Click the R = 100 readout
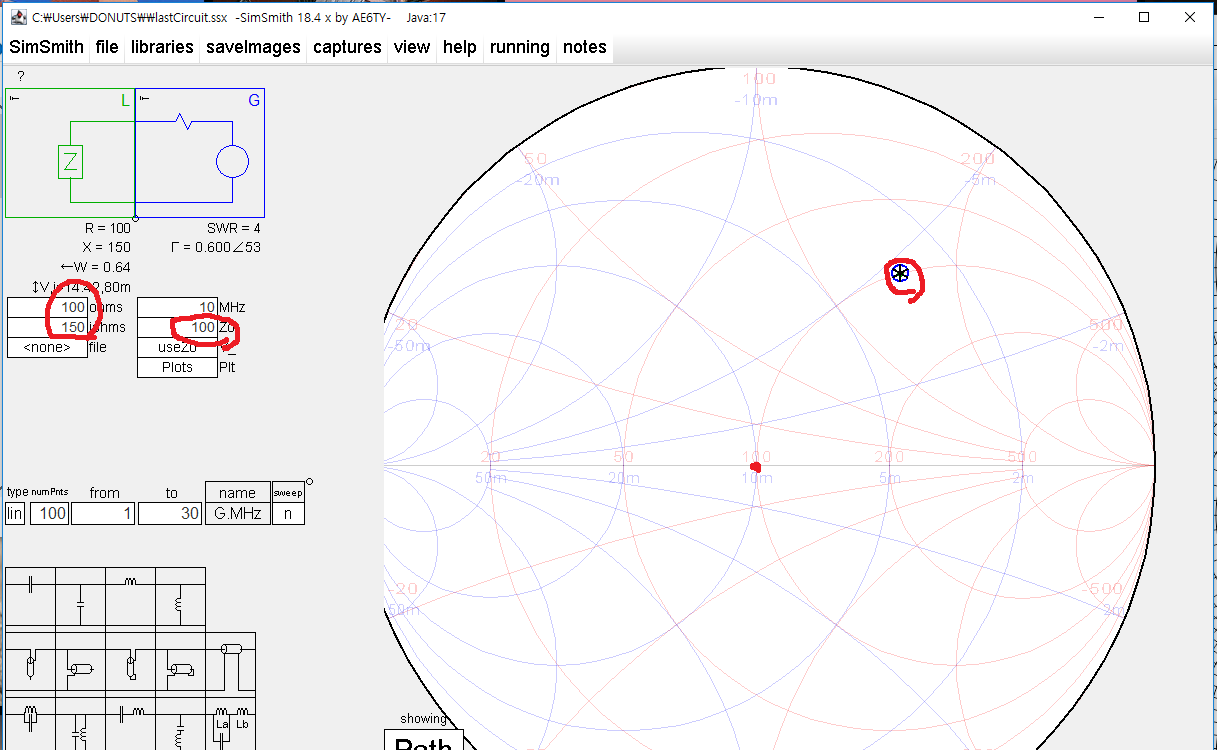Image resolution: width=1217 pixels, height=750 pixels. (106, 228)
